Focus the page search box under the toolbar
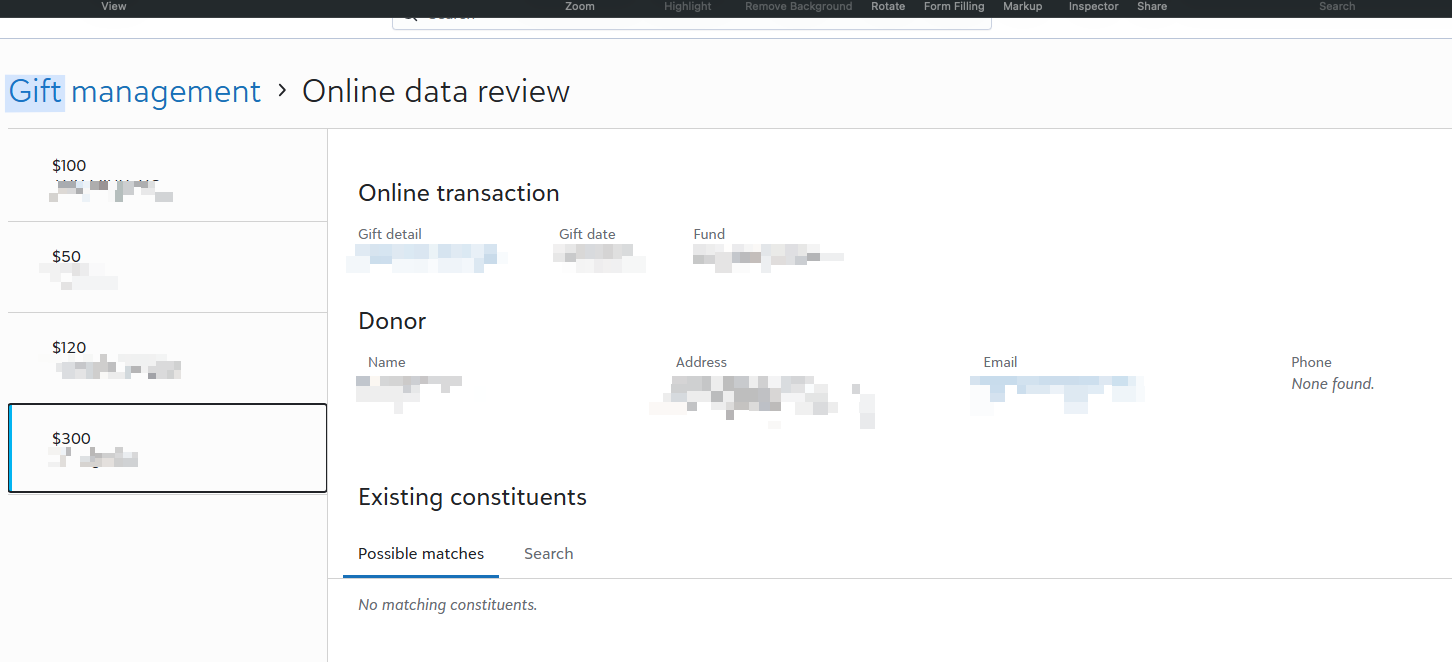The height and width of the screenshot is (662, 1452). click(692, 21)
